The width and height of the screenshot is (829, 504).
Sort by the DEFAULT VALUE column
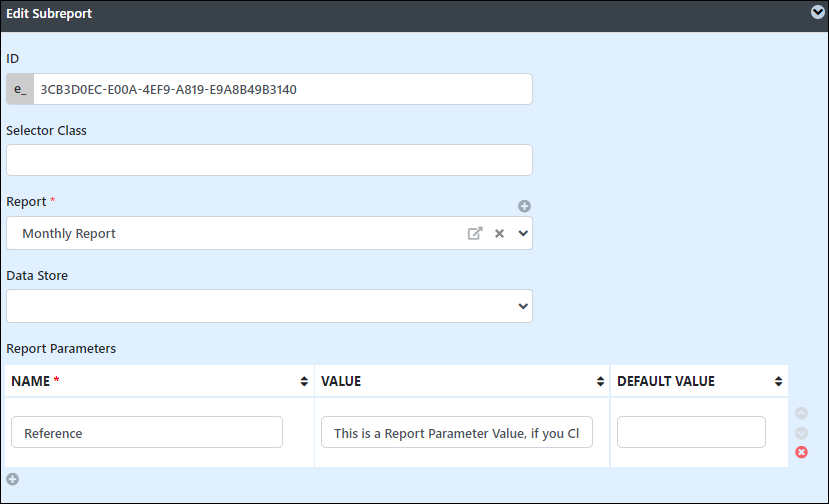point(778,381)
